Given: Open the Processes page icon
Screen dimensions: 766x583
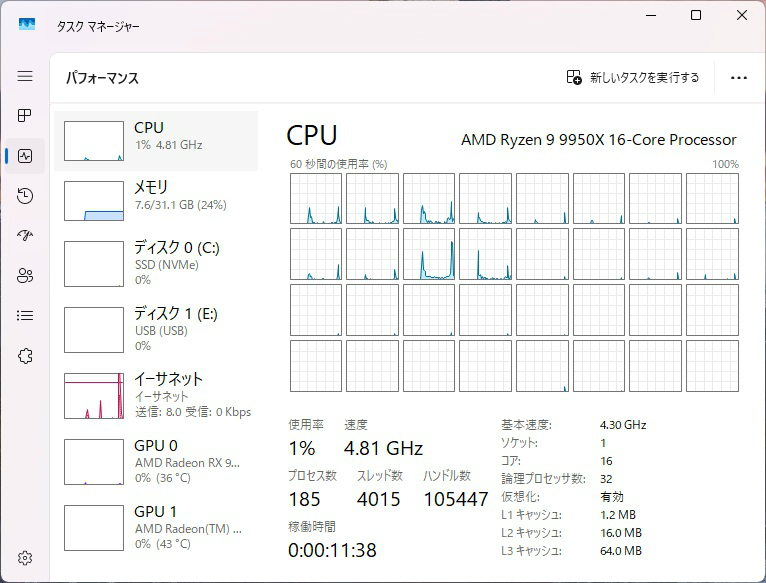Looking at the screenshot, I should click(x=25, y=116).
